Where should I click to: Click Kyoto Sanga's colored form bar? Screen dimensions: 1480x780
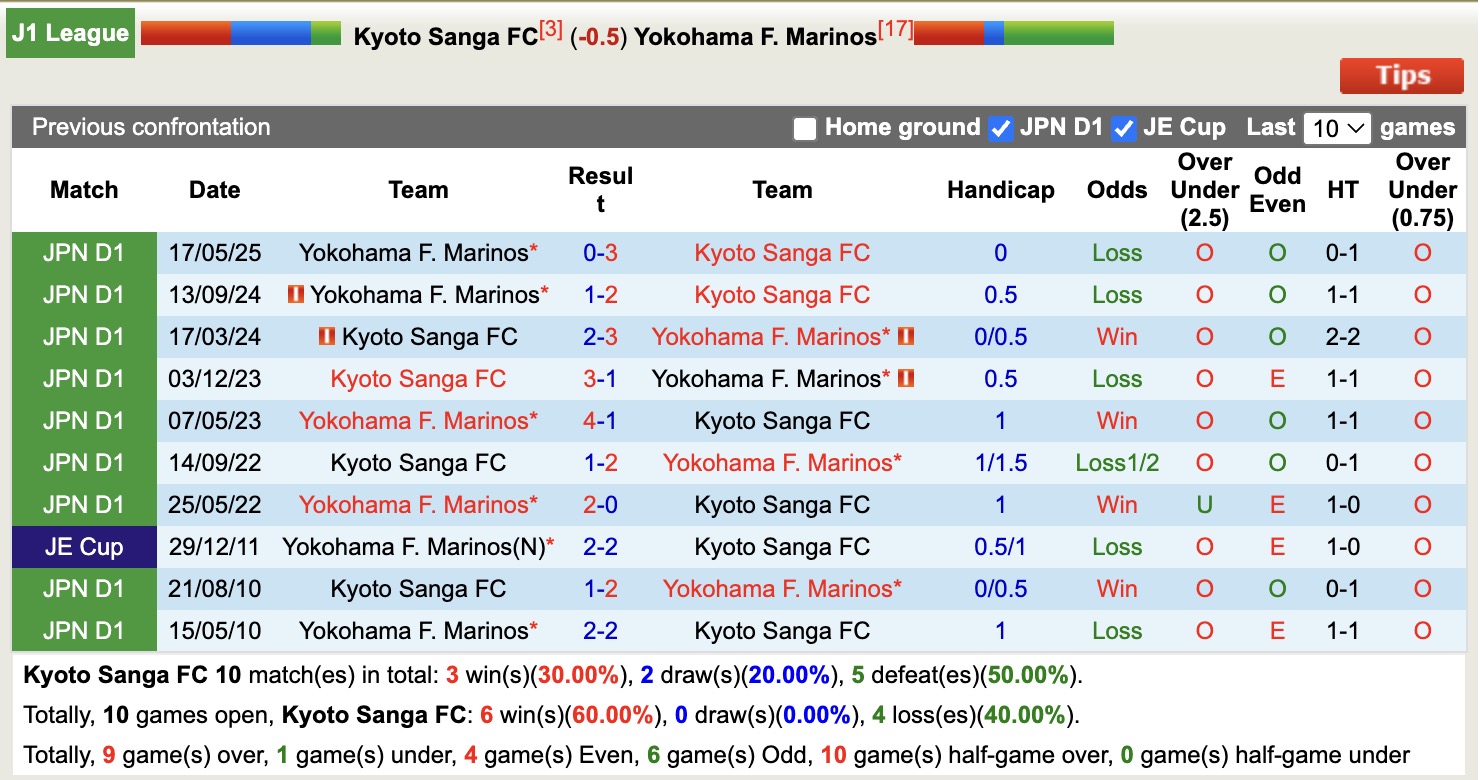240,31
